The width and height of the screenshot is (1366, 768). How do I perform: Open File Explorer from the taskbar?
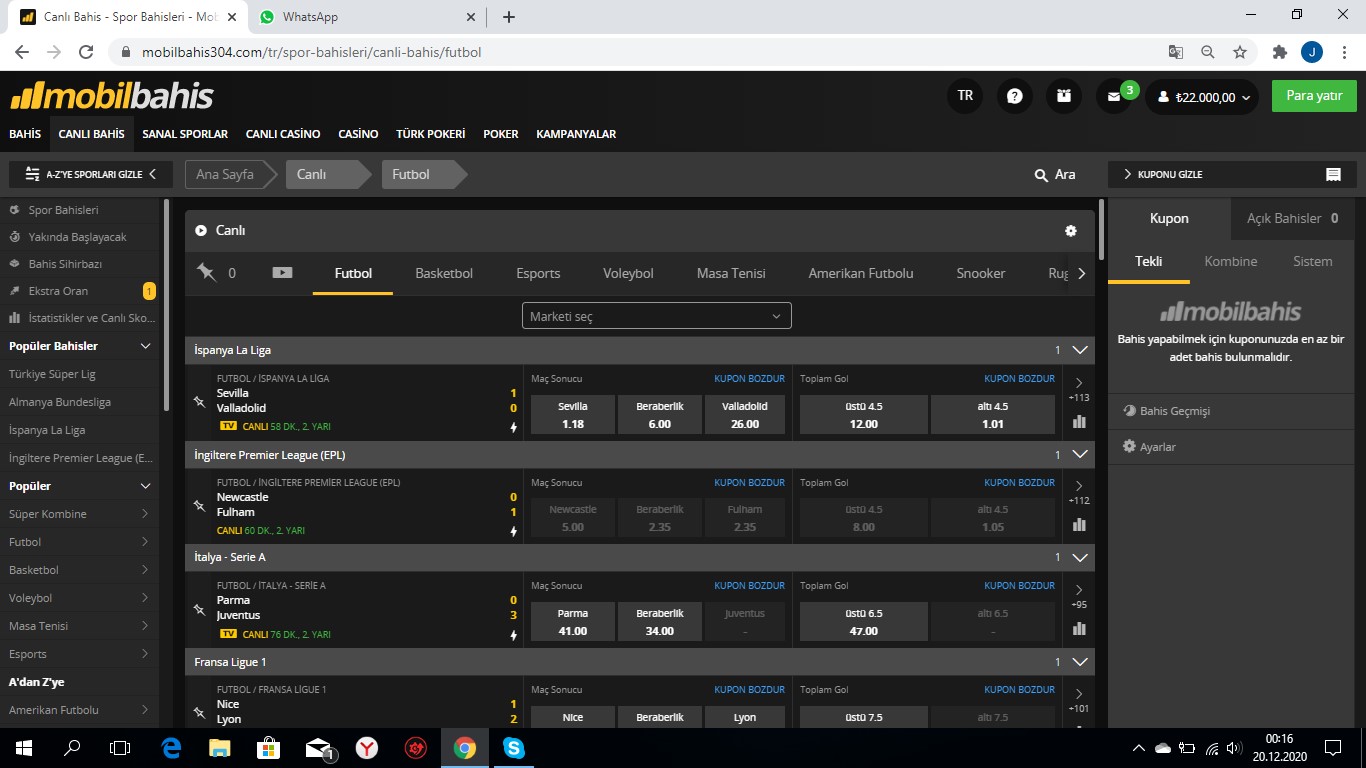(x=220, y=747)
